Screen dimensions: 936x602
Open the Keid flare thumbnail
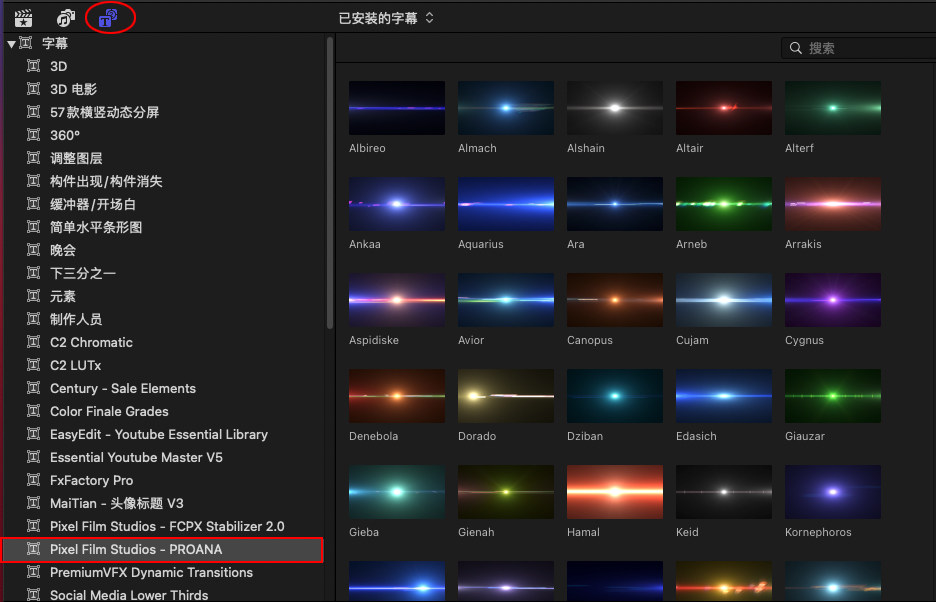tap(723, 492)
